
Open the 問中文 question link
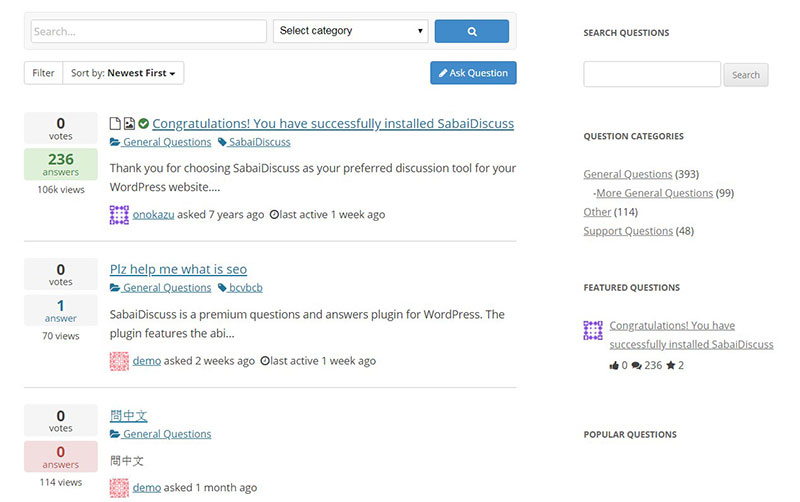coord(129,416)
